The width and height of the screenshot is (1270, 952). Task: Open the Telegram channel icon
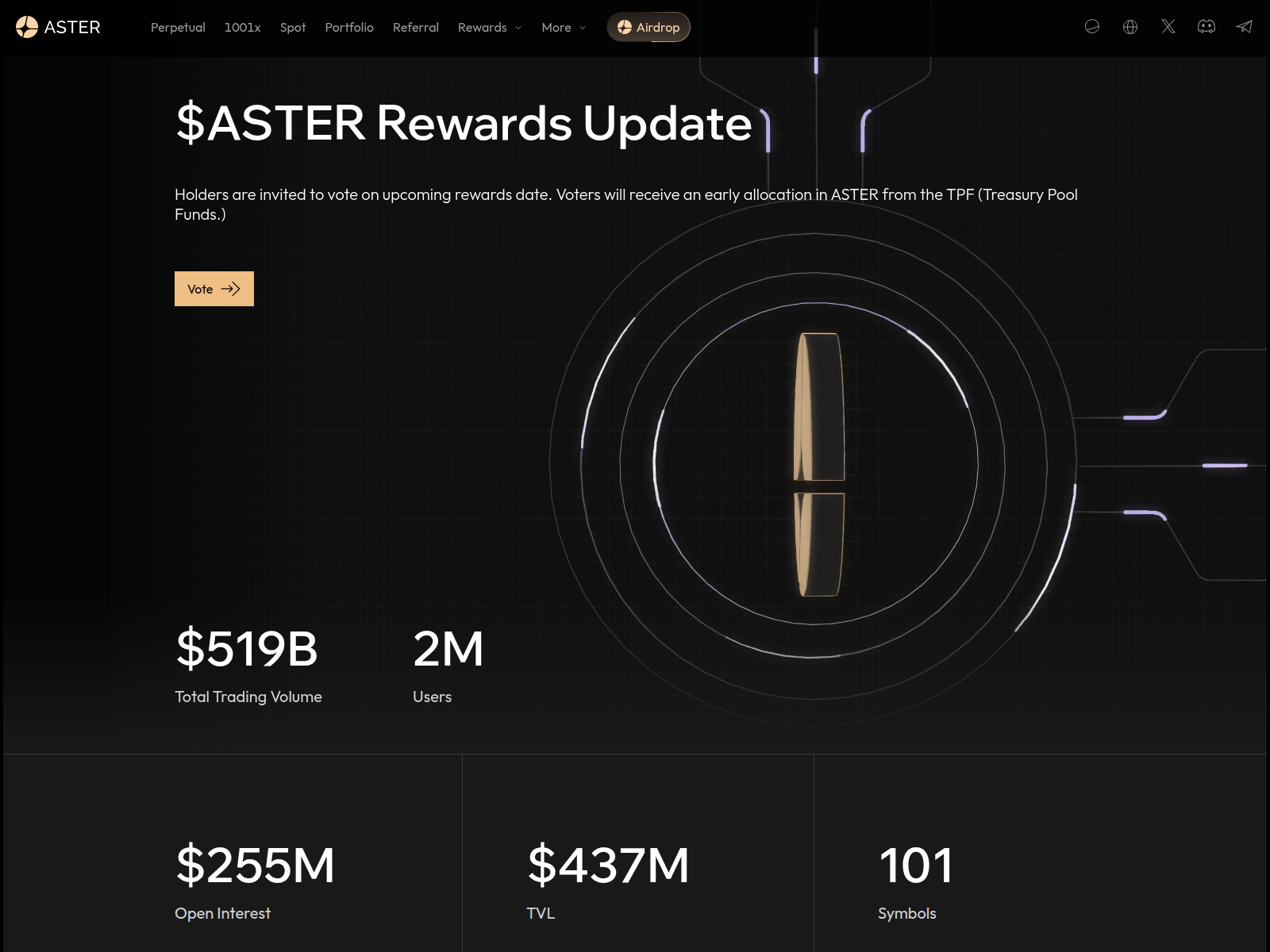pyautogui.click(x=1245, y=26)
